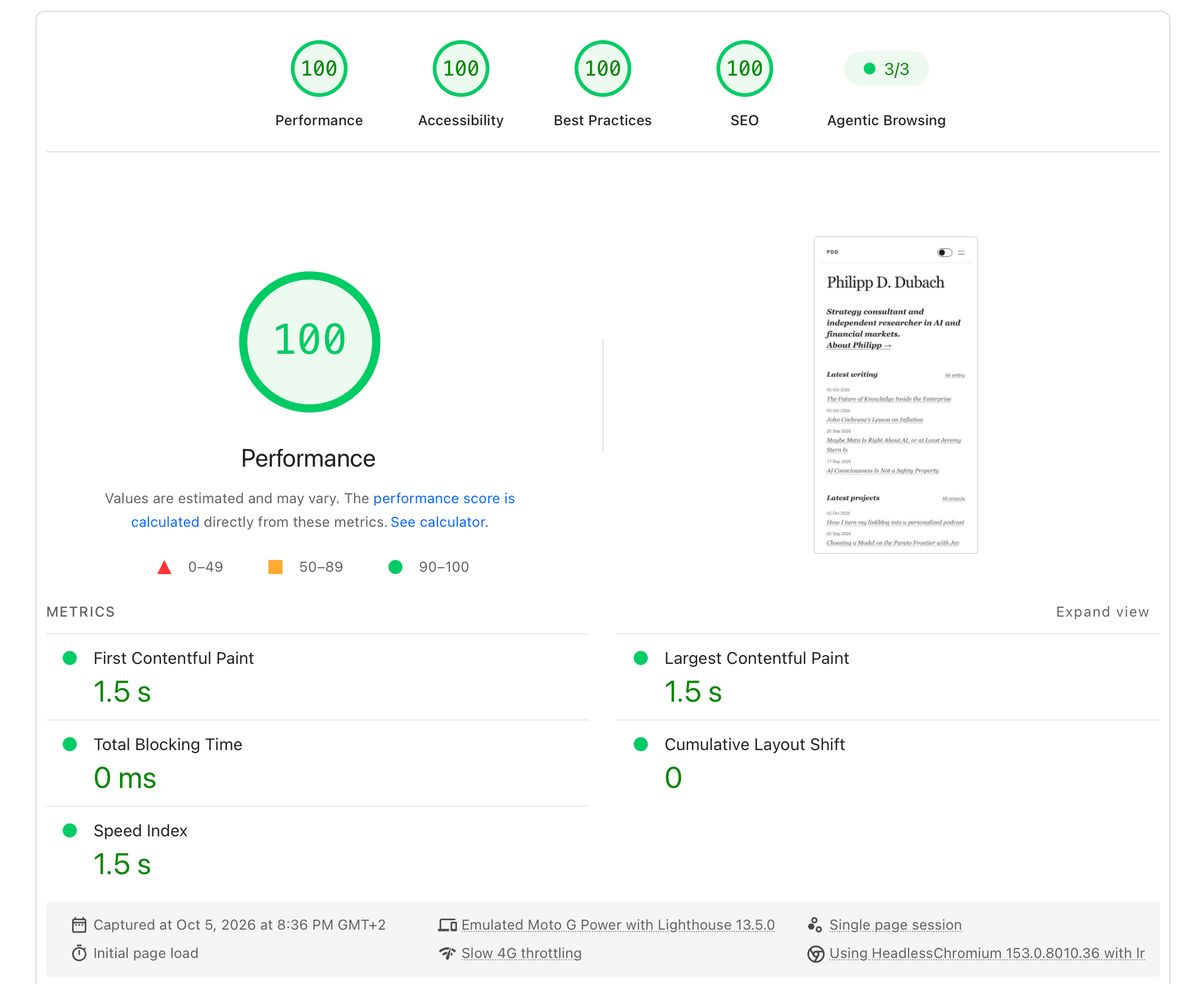Click the device icon beside Emulated Moto G Power
Screen dimensions: 1200x984
447,925
